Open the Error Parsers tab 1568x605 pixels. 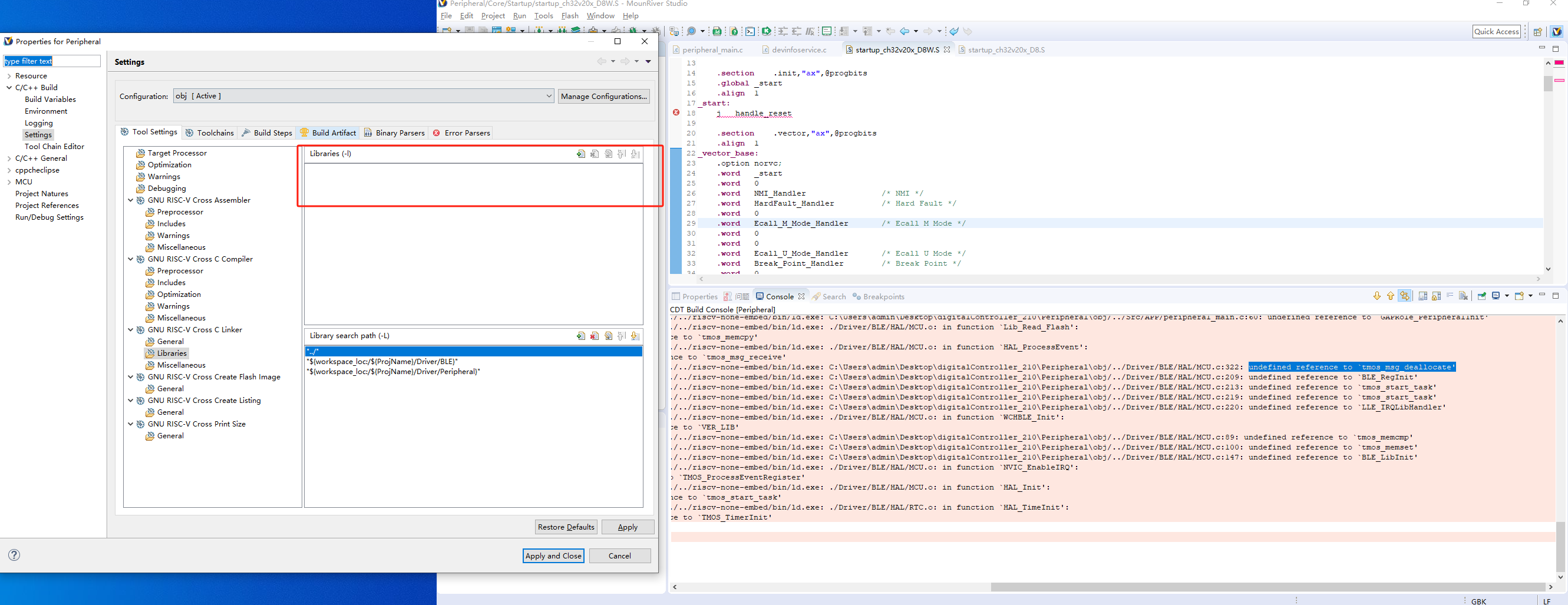[x=461, y=133]
